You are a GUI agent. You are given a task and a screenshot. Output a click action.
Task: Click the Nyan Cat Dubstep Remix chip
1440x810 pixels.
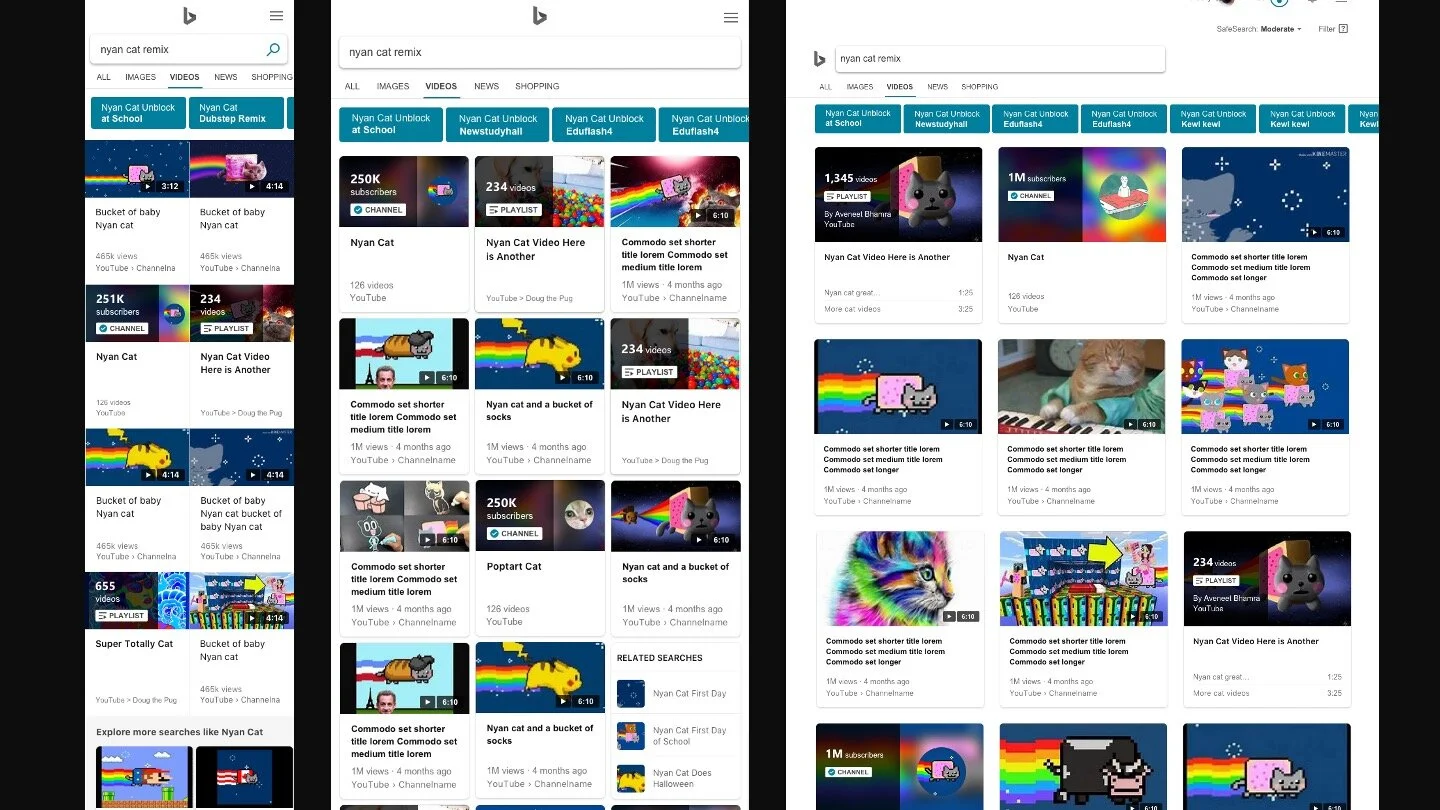click(238, 113)
